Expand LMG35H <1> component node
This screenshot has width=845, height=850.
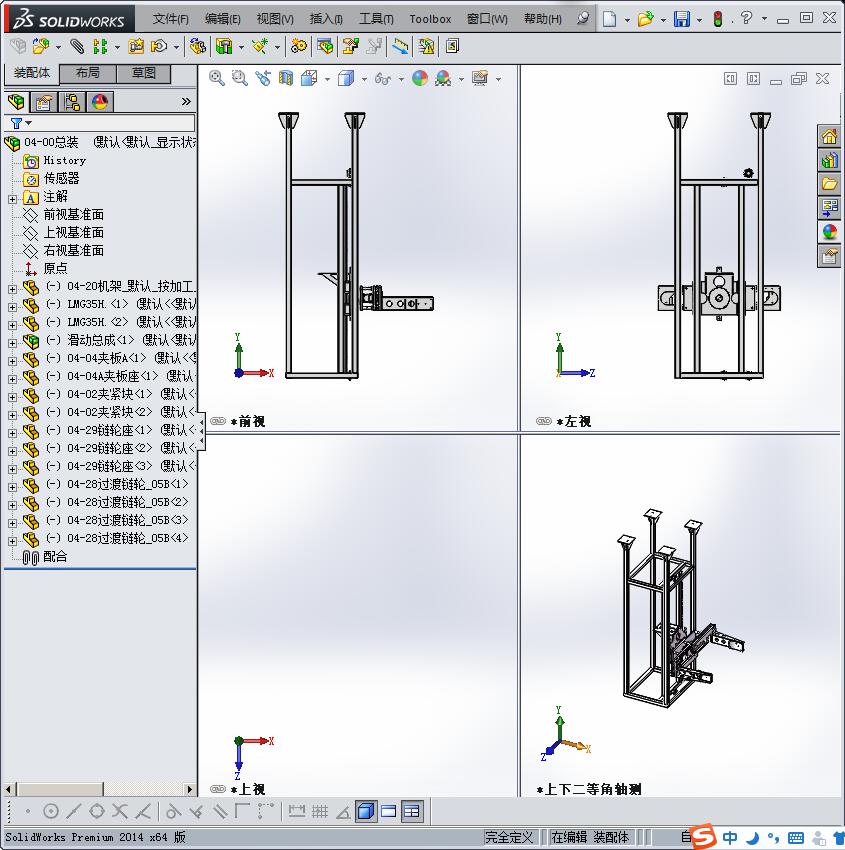(12, 307)
